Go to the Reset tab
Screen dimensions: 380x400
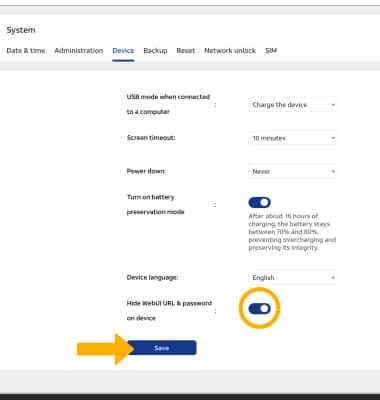[x=186, y=51]
